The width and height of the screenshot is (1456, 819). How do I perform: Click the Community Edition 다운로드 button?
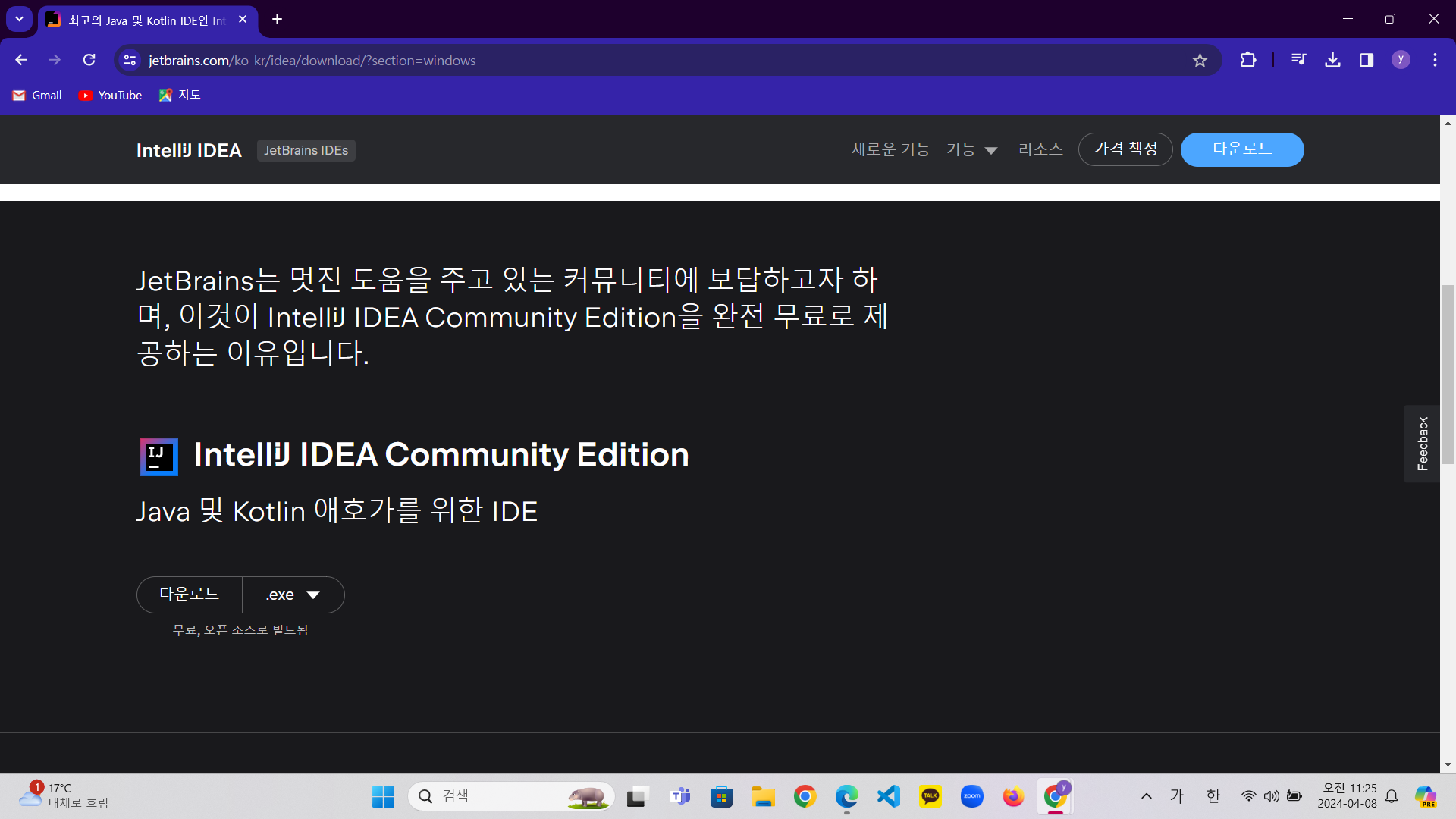[190, 595]
